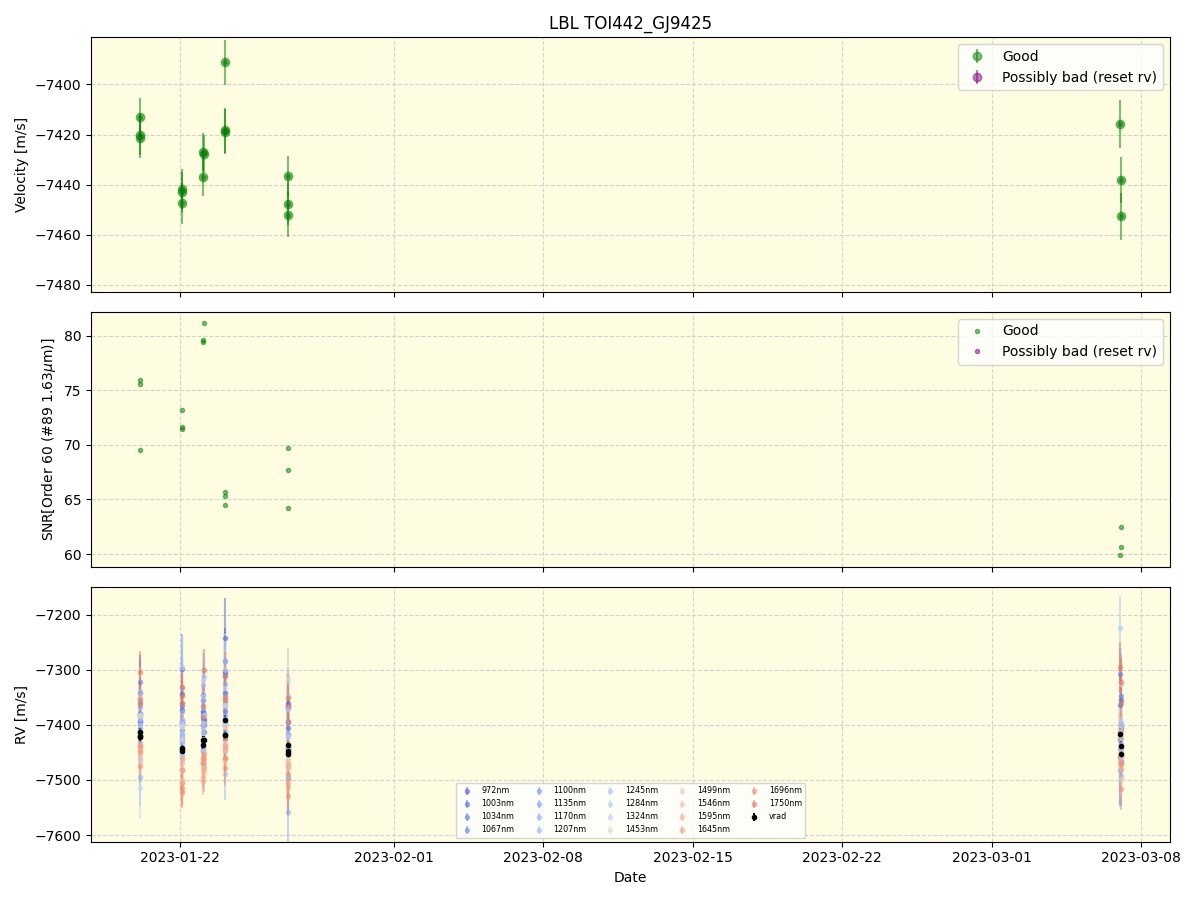Click the 2023-03-01 date tick label
1200x900 pixels.
[992, 857]
